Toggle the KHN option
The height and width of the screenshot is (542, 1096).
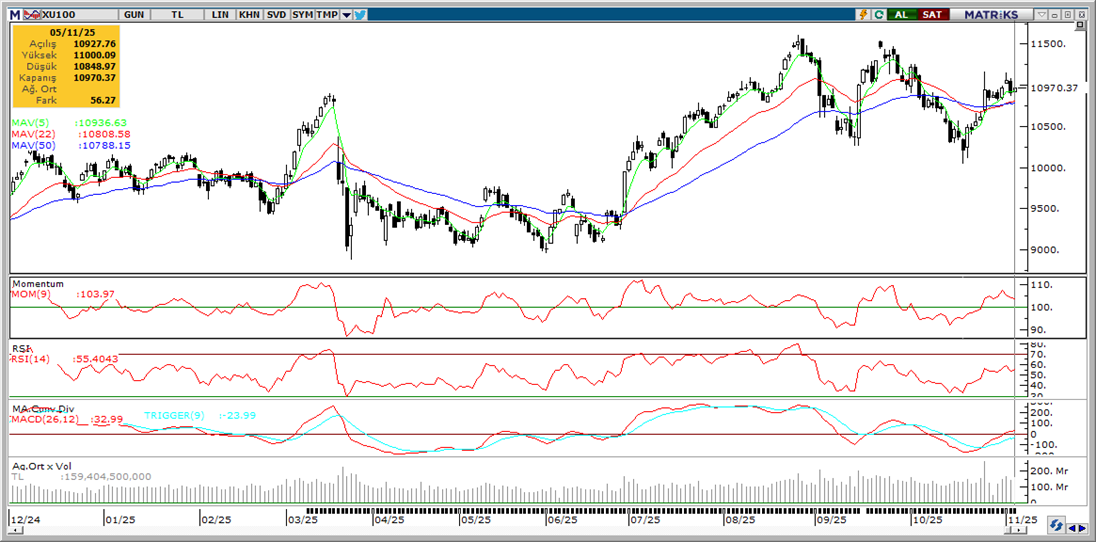(249, 15)
